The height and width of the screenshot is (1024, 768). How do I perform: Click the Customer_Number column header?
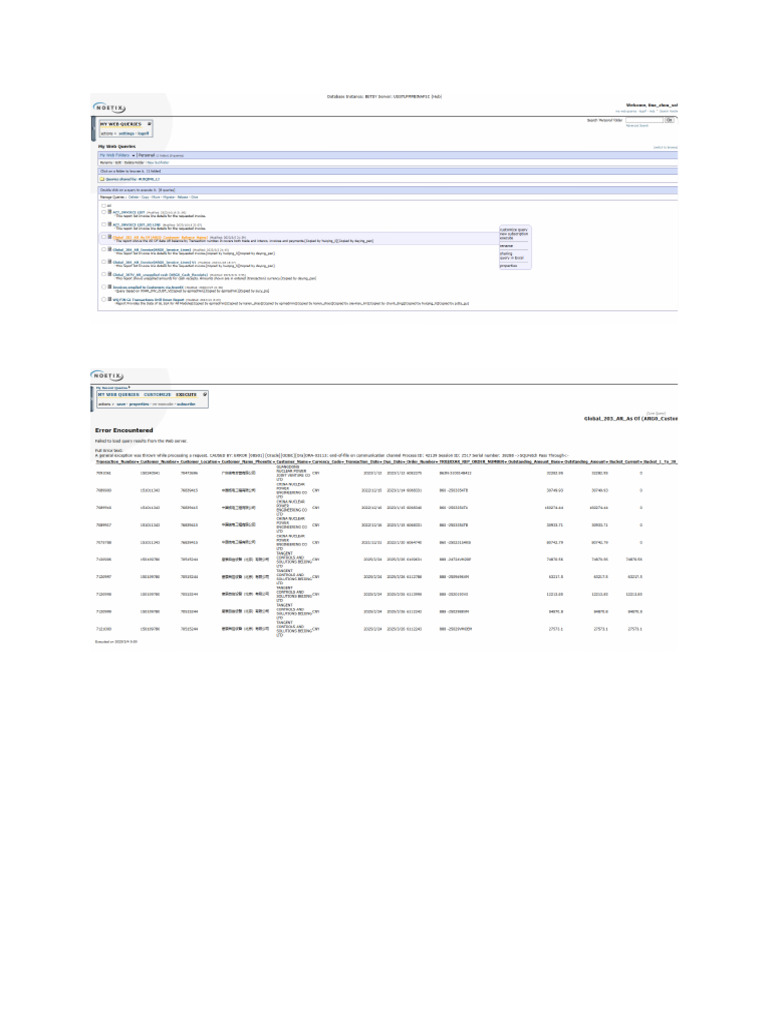159,462
